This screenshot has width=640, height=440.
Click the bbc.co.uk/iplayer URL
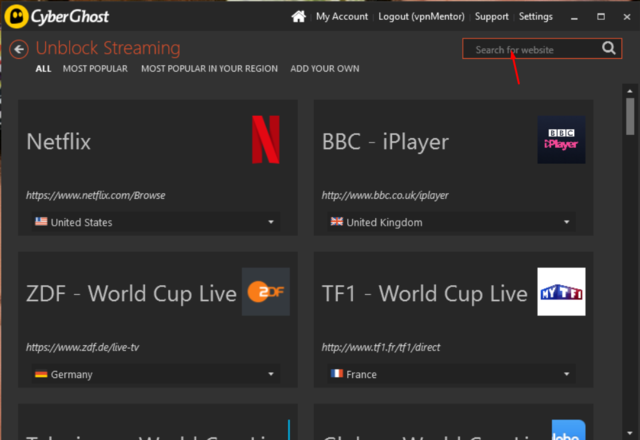tap(385, 196)
